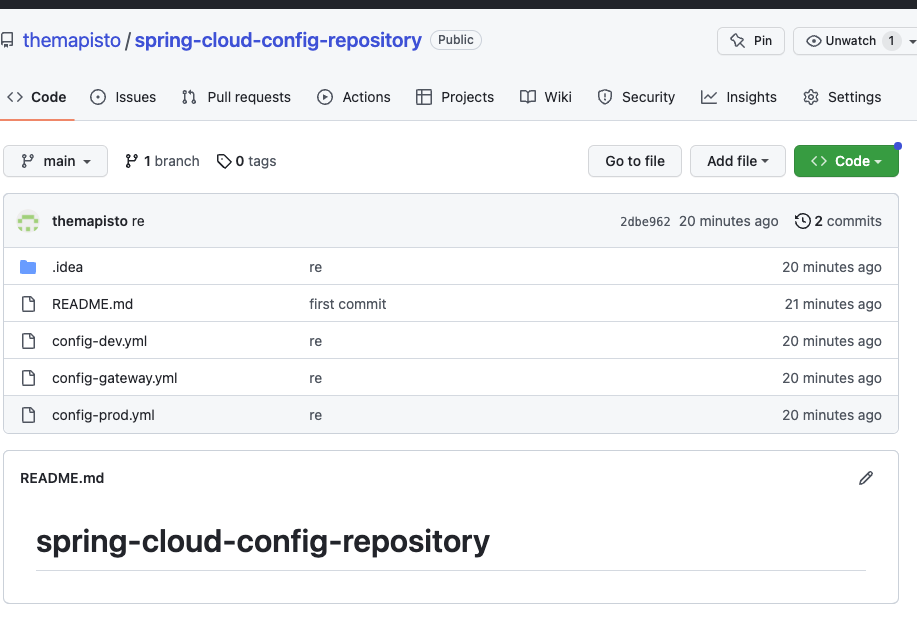
Task: Click the file icon next to README.md row
Action: [x=28, y=304]
